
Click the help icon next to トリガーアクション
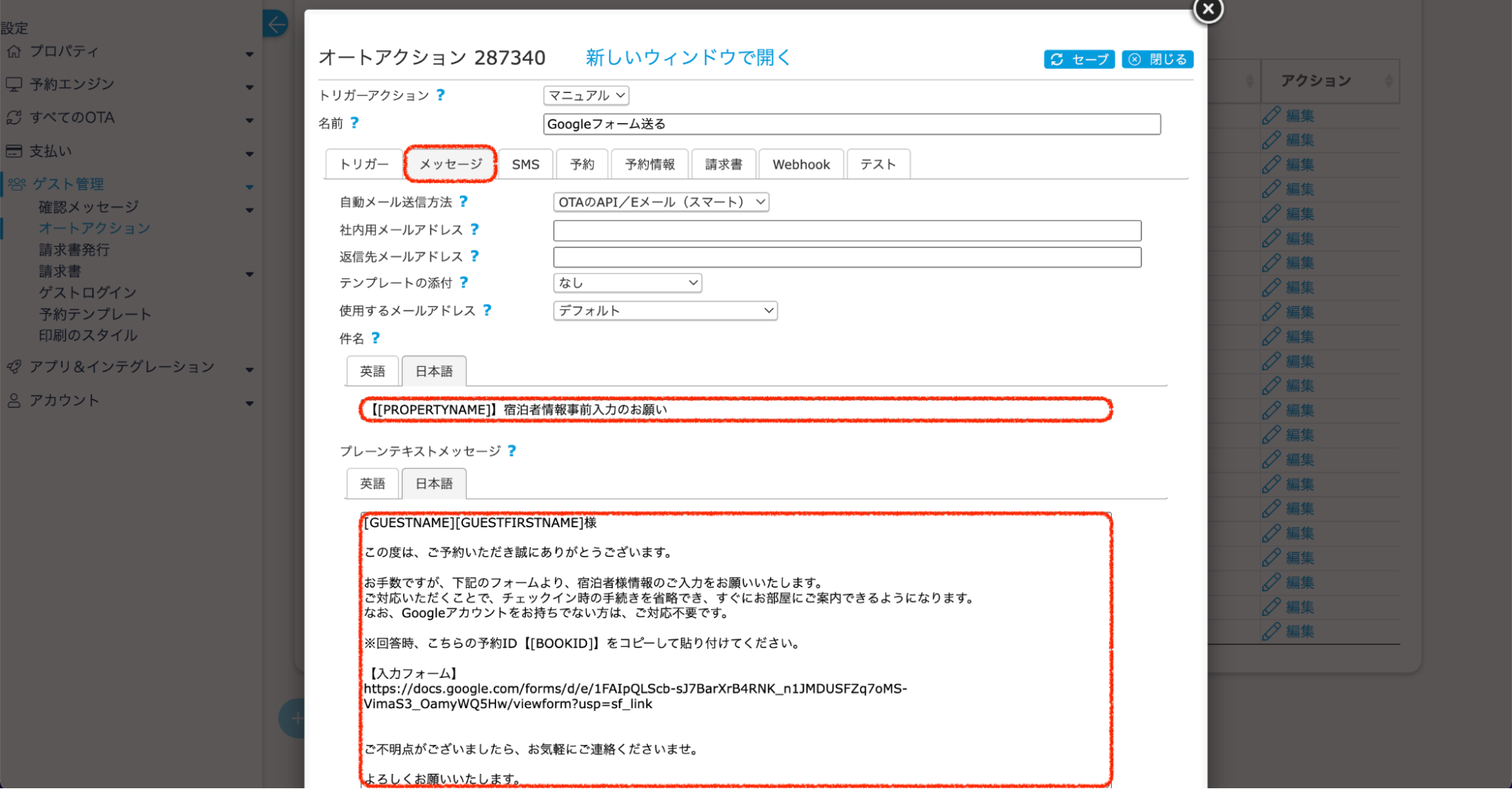click(x=440, y=95)
